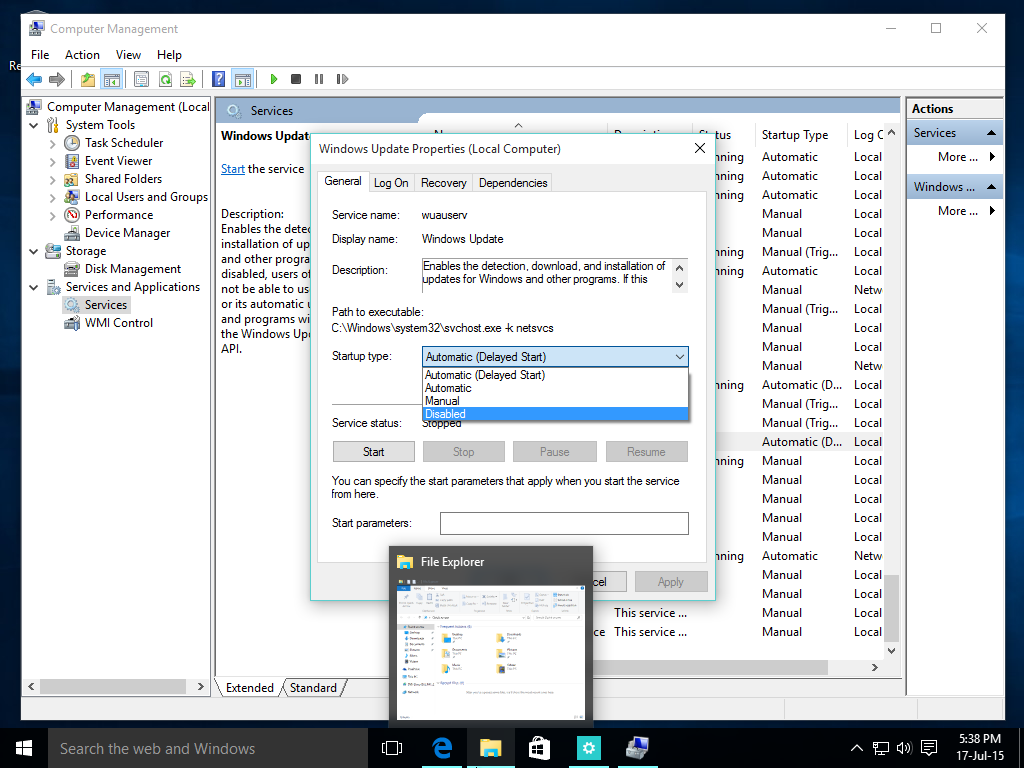Click the Apply button
The height and width of the screenshot is (768, 1024).
point(671,582)
